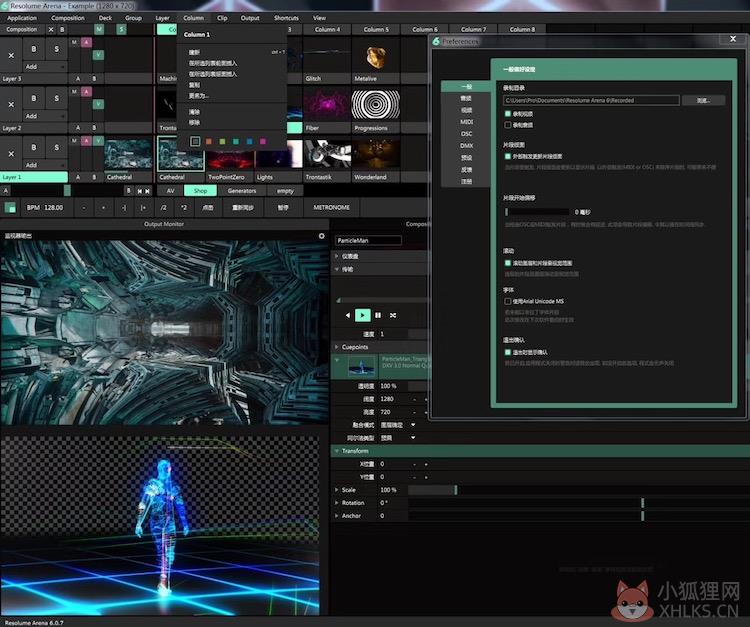Screen dimensions: 750x627
Task: Click Composition X clear button
Action: [51, 30]
